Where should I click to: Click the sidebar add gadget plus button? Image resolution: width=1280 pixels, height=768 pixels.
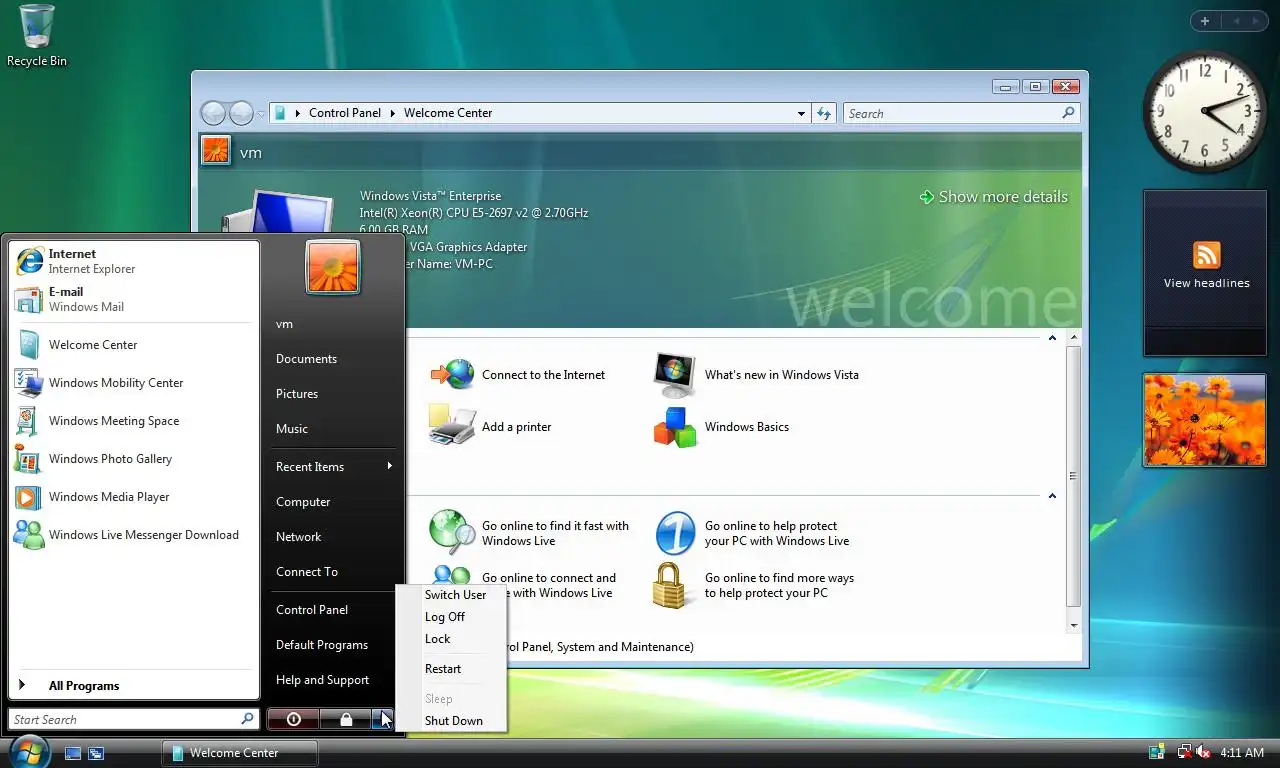[1205, 21]
